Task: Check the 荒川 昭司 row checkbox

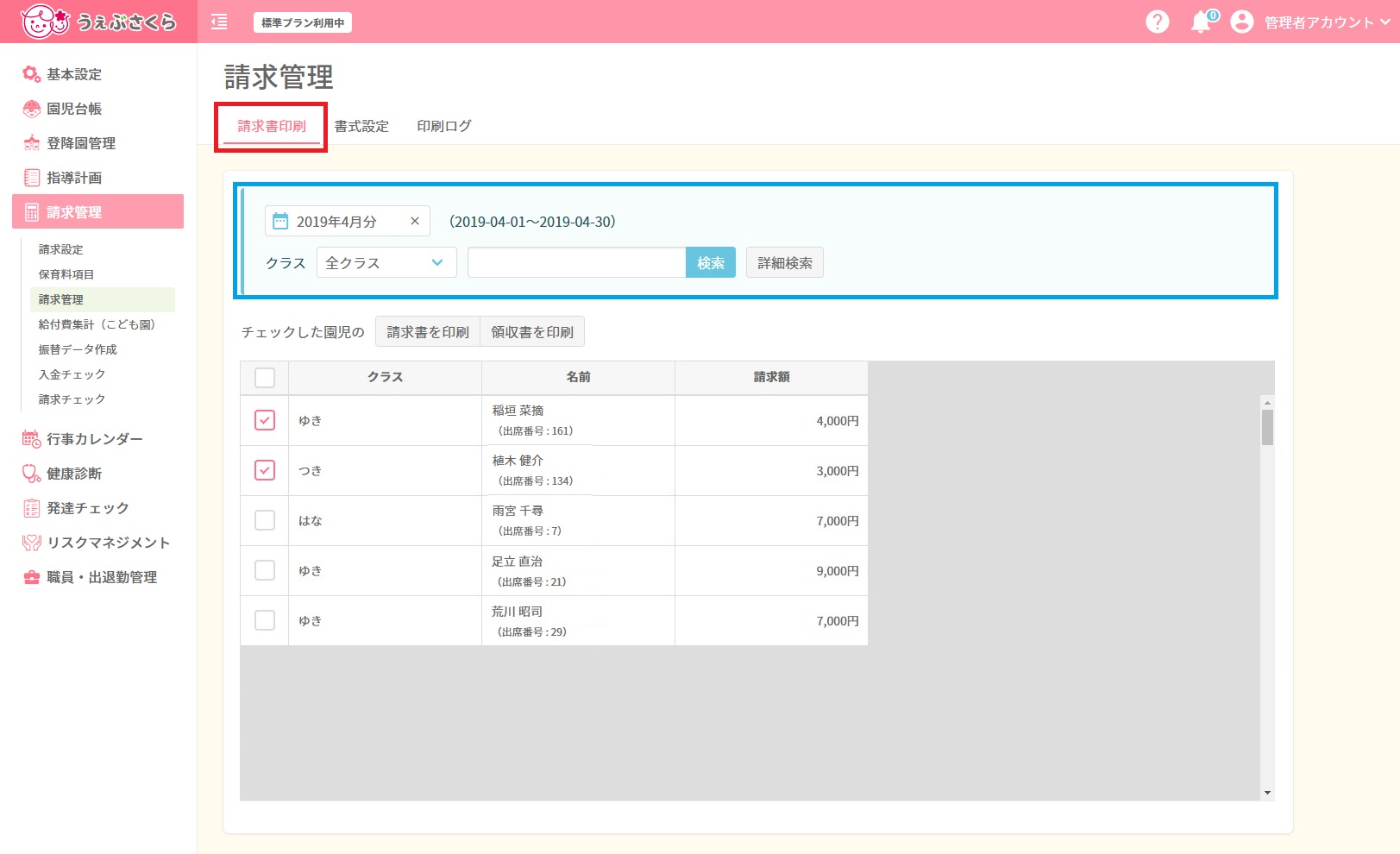Action: click(x=265, y=620)
